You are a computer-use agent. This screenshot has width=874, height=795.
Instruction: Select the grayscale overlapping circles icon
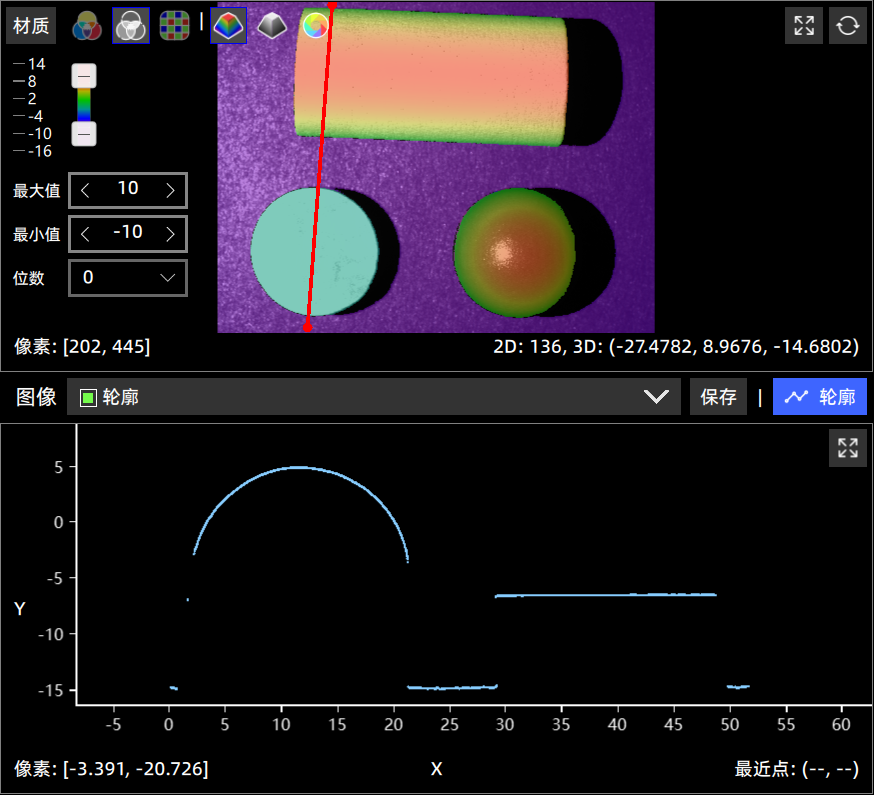(130, 26)
